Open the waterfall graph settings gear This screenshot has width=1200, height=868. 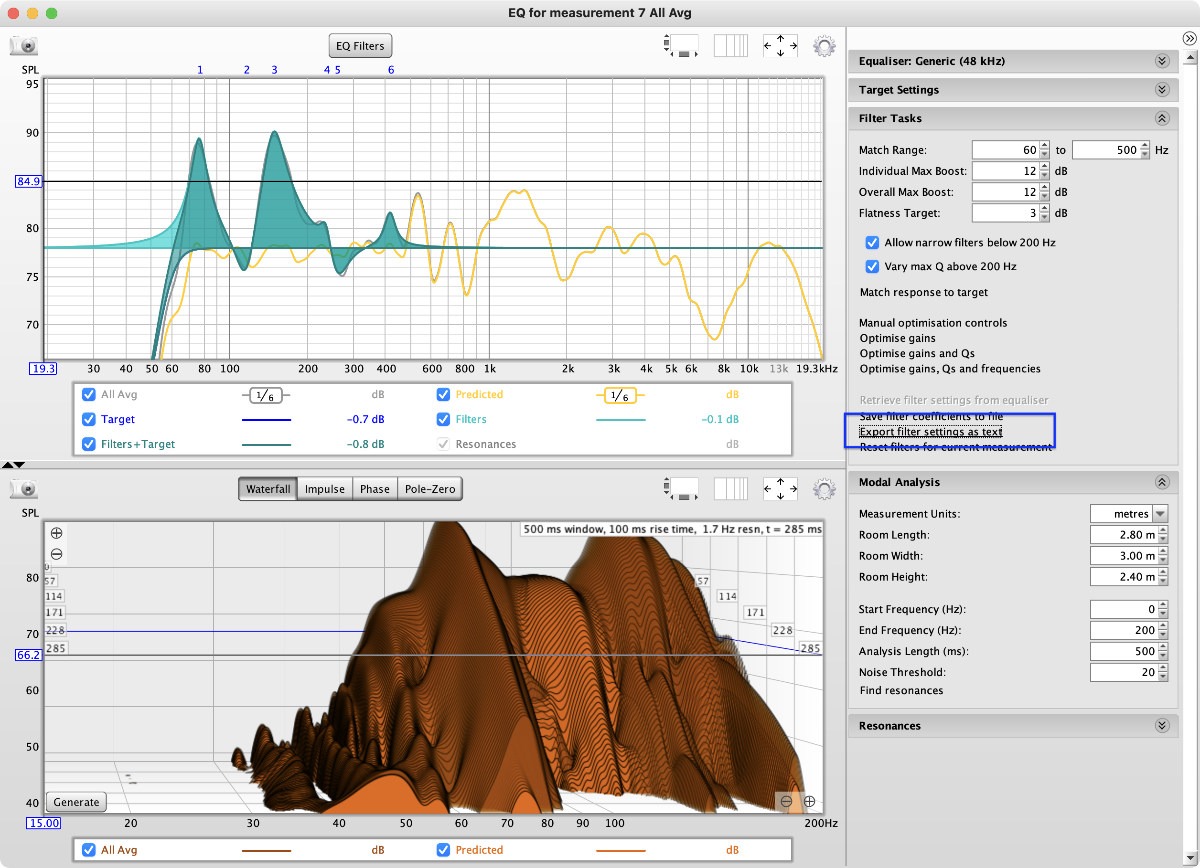pos(824,489)
